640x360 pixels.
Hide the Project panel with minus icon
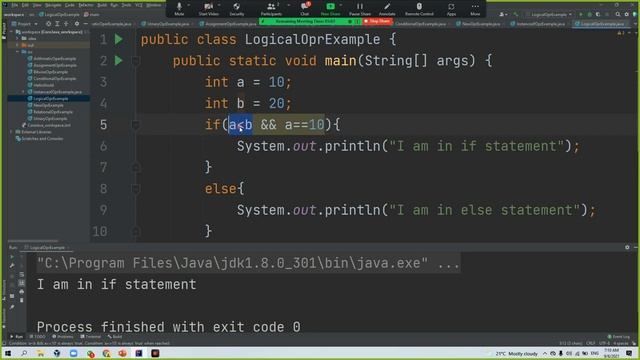click(86, 24)
